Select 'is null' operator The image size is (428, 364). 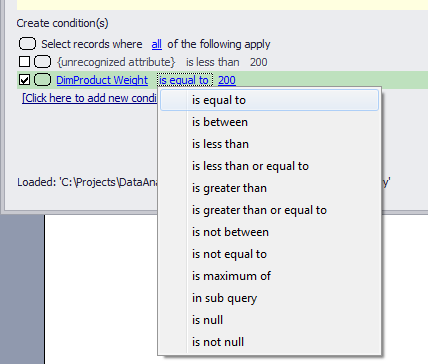pos(269,320)
